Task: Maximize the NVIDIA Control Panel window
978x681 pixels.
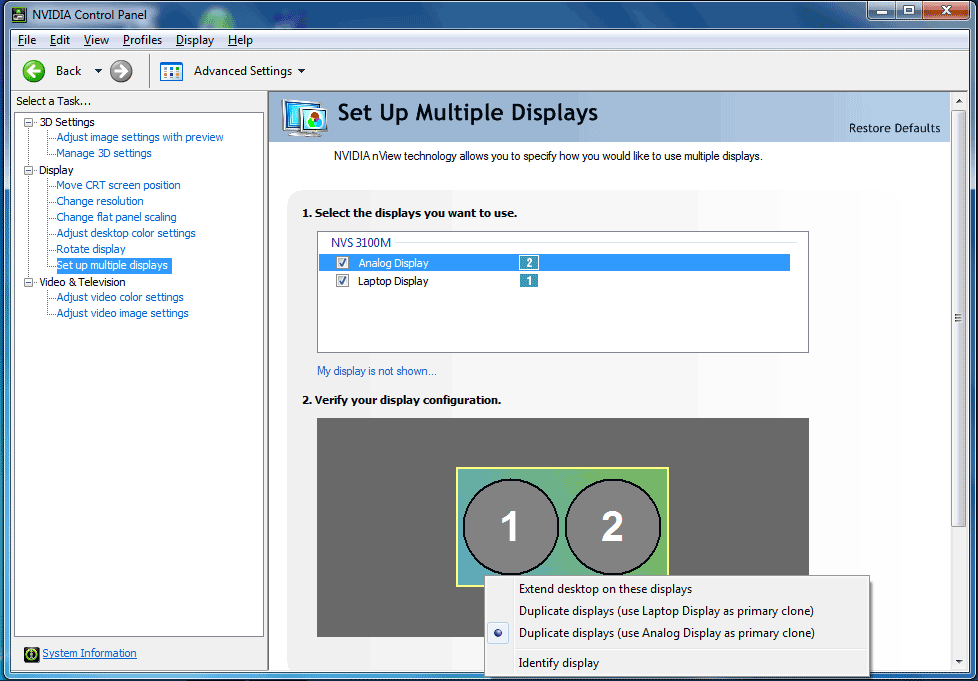Action: (x=909, y=11)
